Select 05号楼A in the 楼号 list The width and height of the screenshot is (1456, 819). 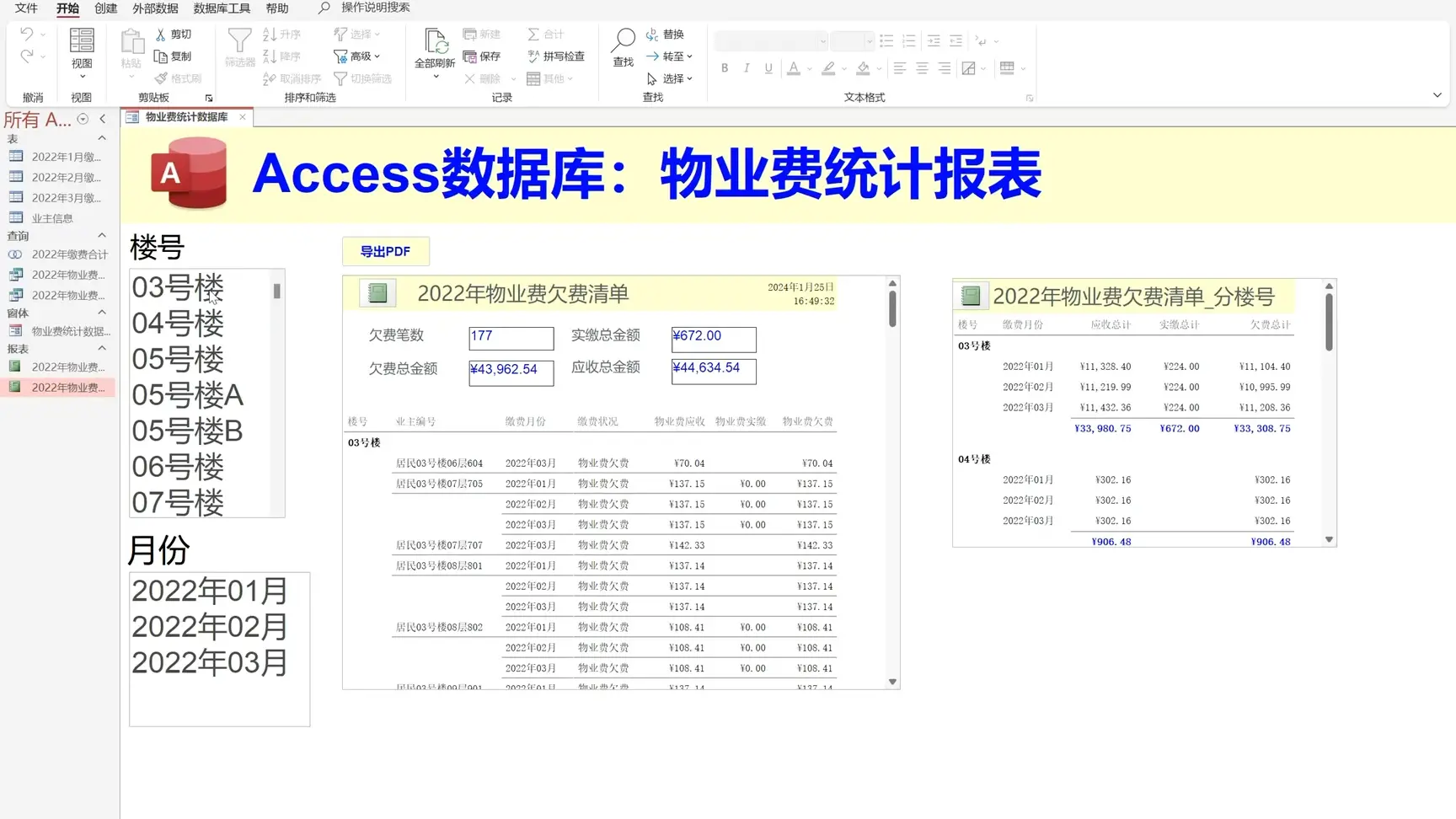(201, 394)
